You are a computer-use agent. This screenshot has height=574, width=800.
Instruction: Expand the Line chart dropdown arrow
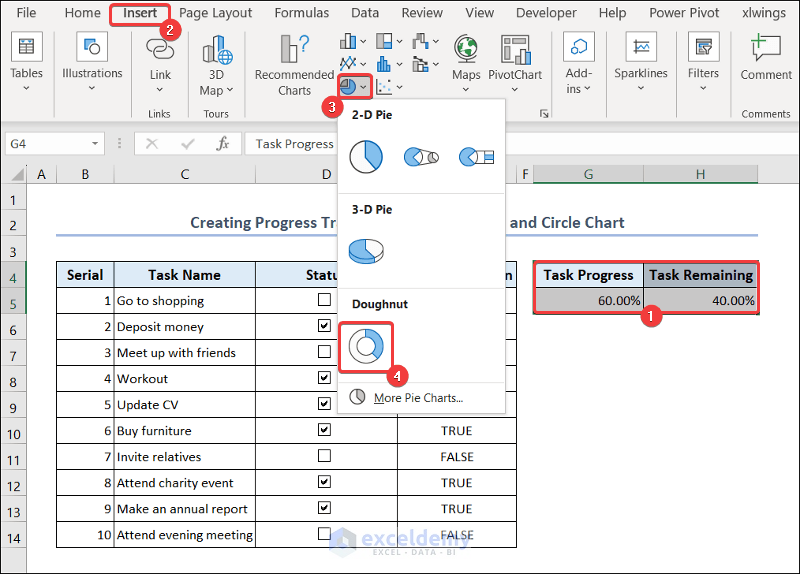363,64
